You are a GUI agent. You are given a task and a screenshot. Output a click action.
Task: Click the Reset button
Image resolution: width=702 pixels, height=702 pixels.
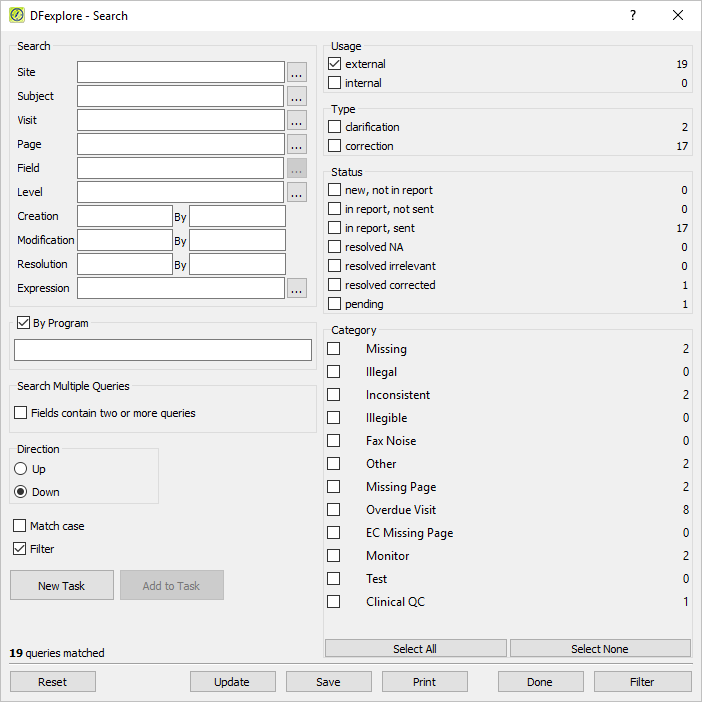click(x=53, y=682)
